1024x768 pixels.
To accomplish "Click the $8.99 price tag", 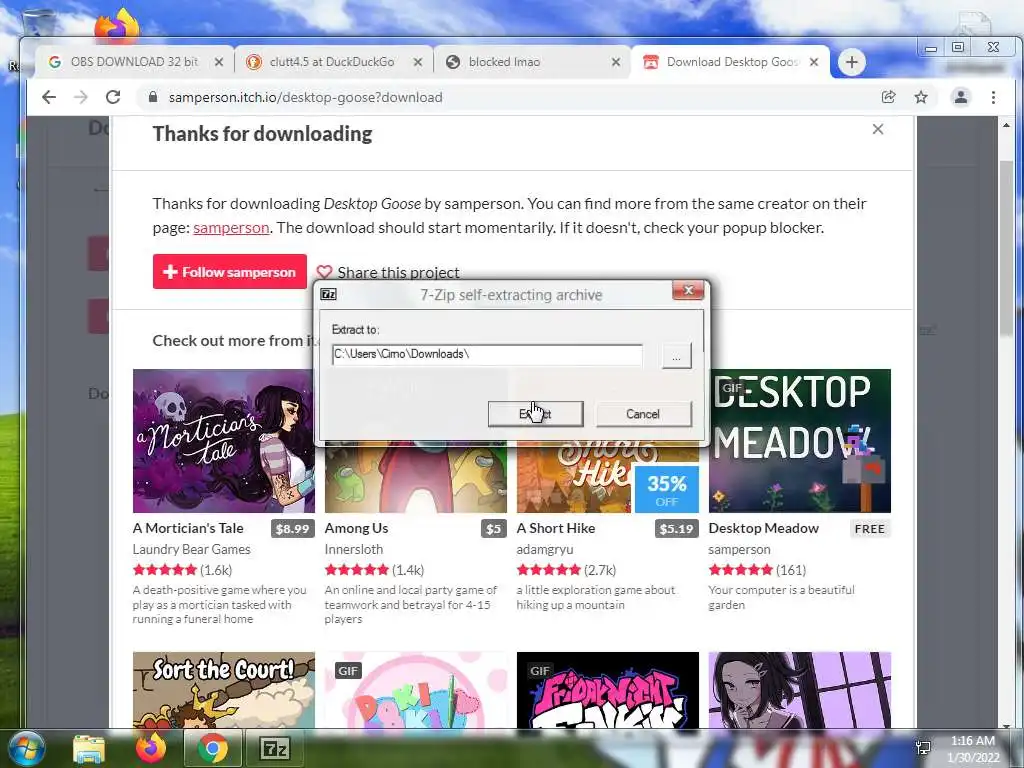I will coord(293,529).
